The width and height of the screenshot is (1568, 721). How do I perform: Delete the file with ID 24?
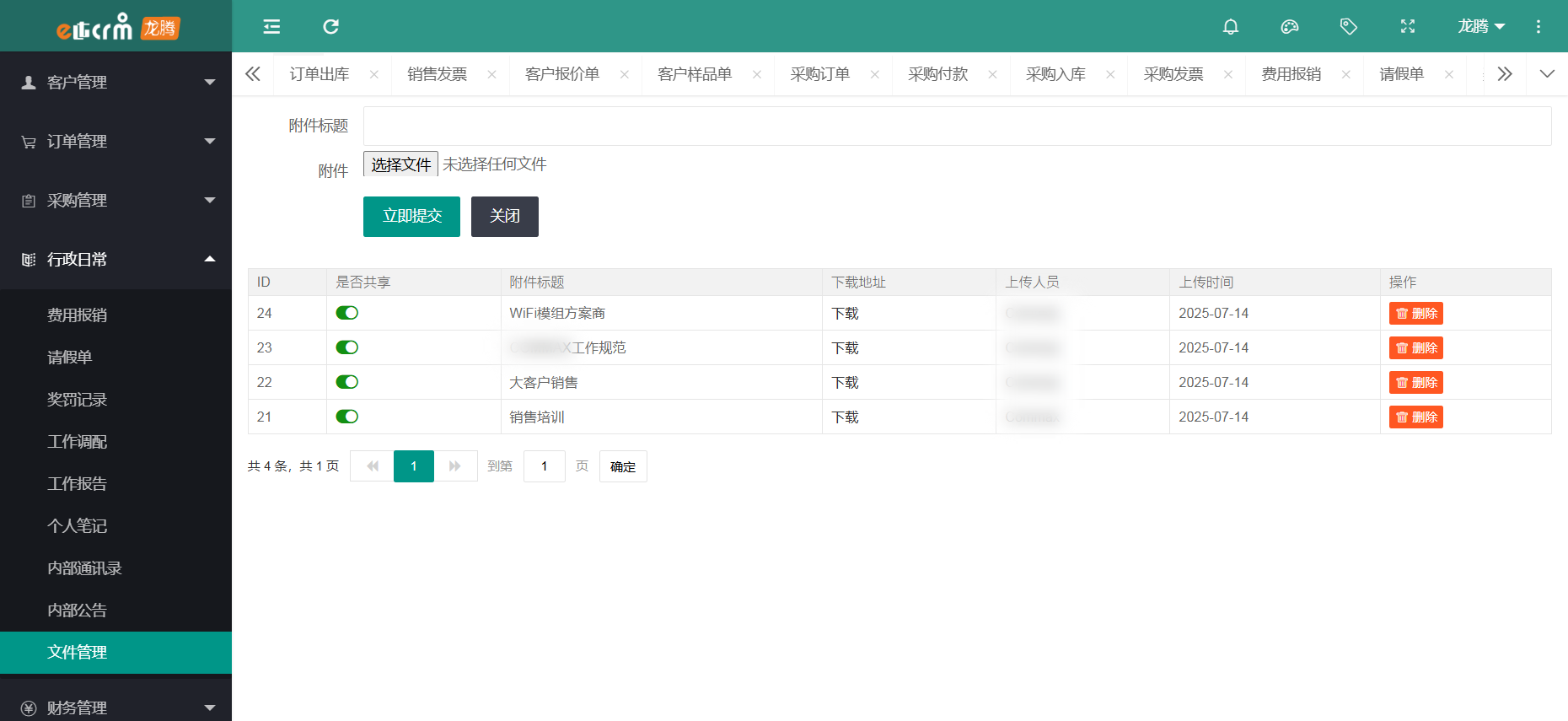(x=1415, y=314)
